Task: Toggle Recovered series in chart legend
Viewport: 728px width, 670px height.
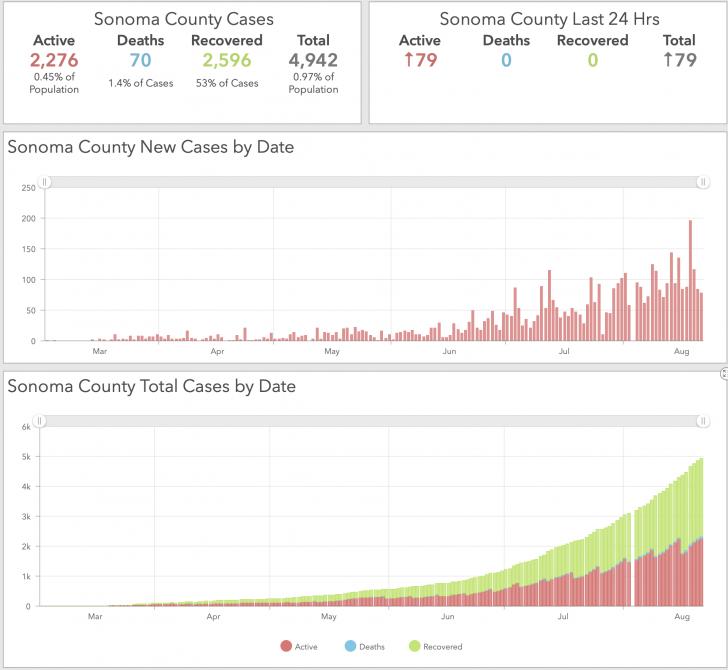Action: click(x=436, y=646)
